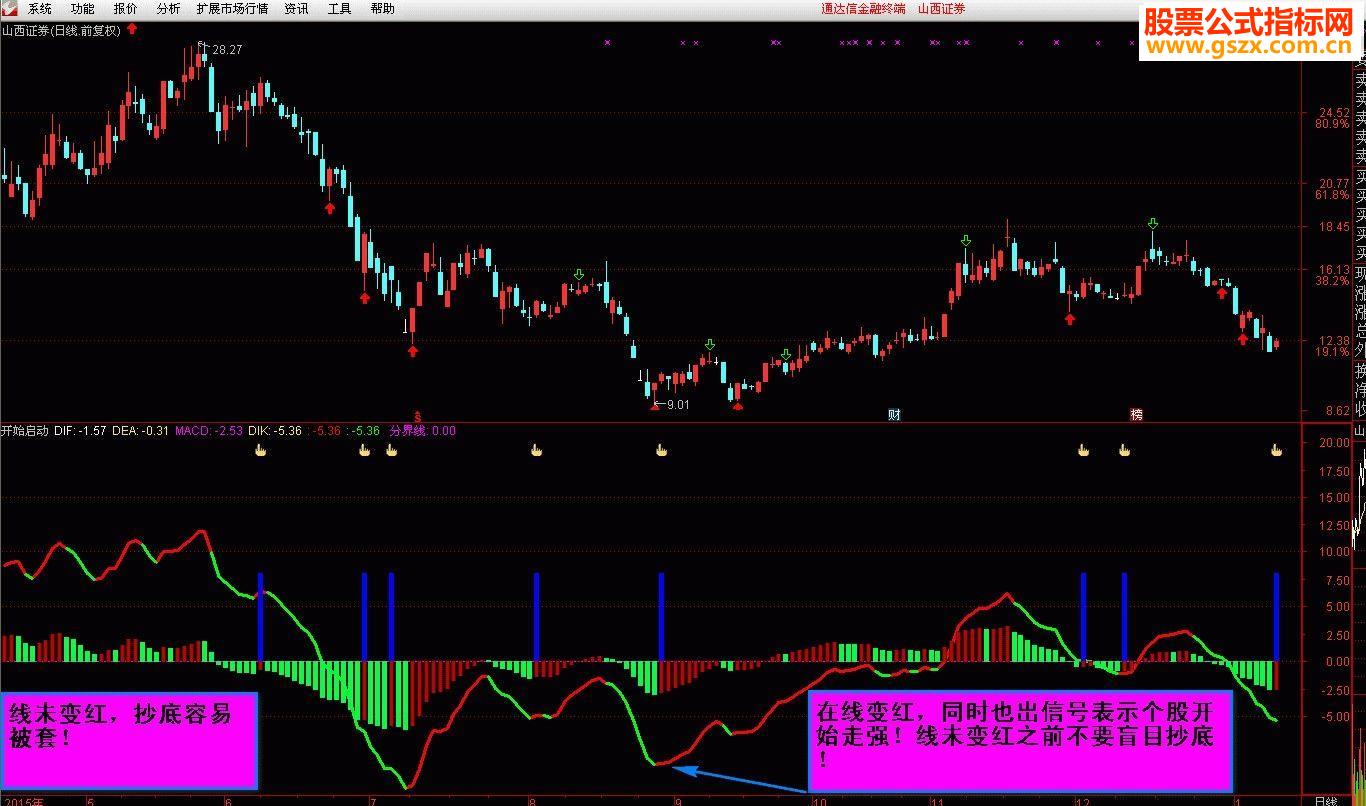Viewport: 1366px width, 806px height.
Task: Open the 分析 menu
Action: 169,8
